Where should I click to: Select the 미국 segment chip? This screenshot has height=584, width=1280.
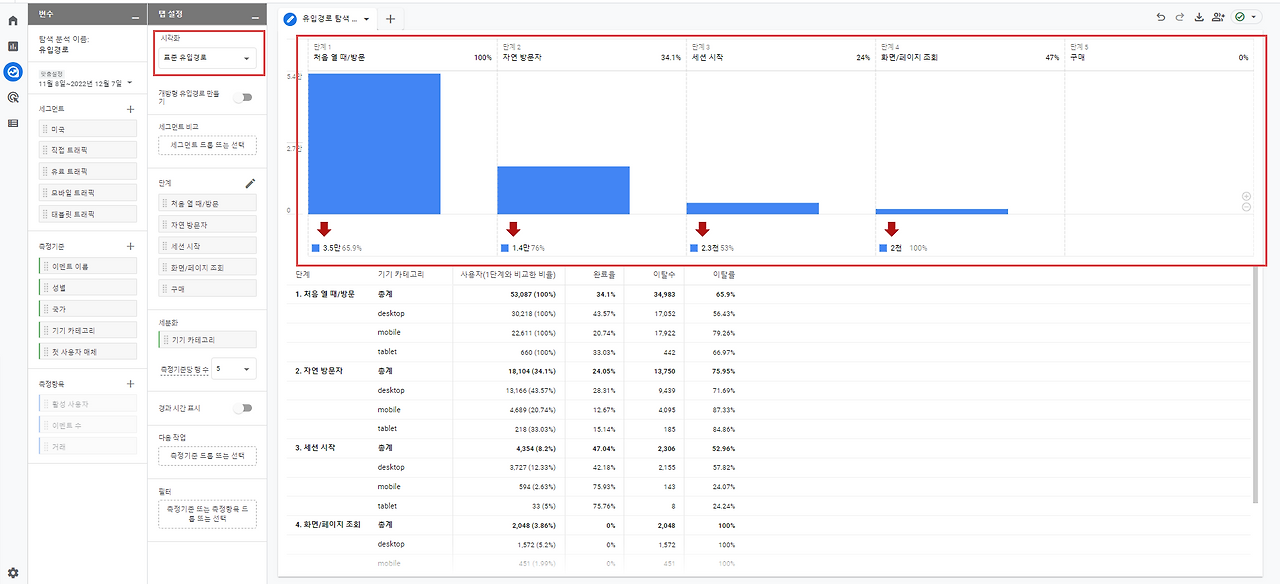tap(88, 128)
